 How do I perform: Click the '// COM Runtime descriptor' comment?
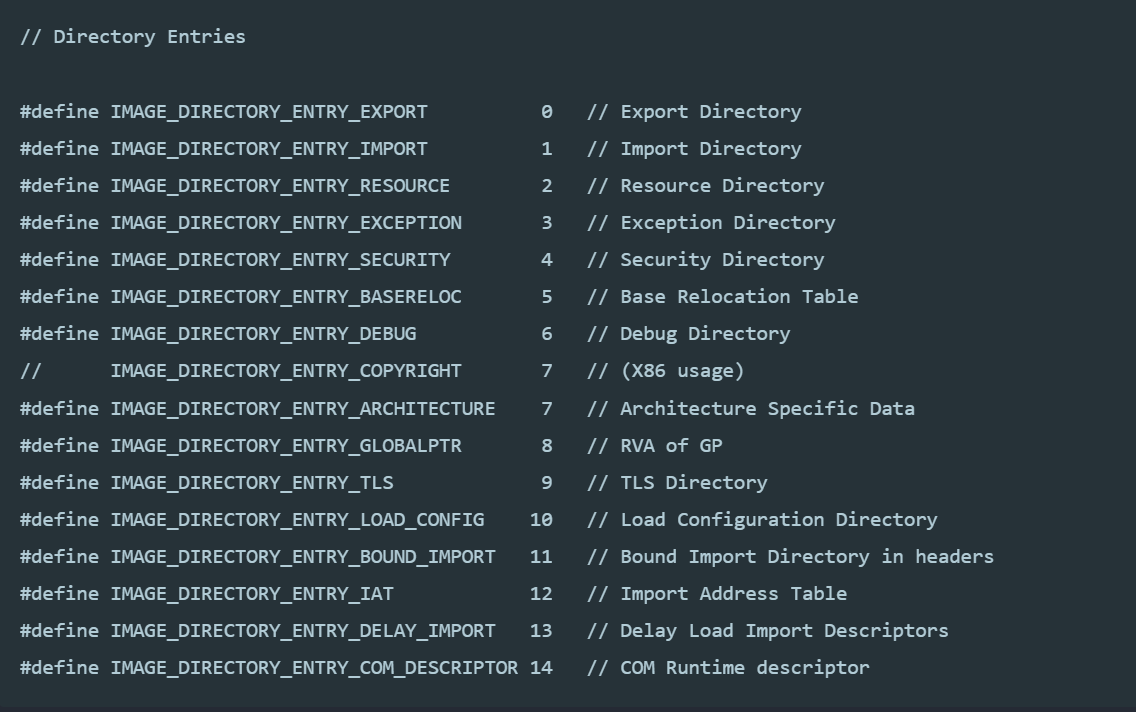point(728,667)
